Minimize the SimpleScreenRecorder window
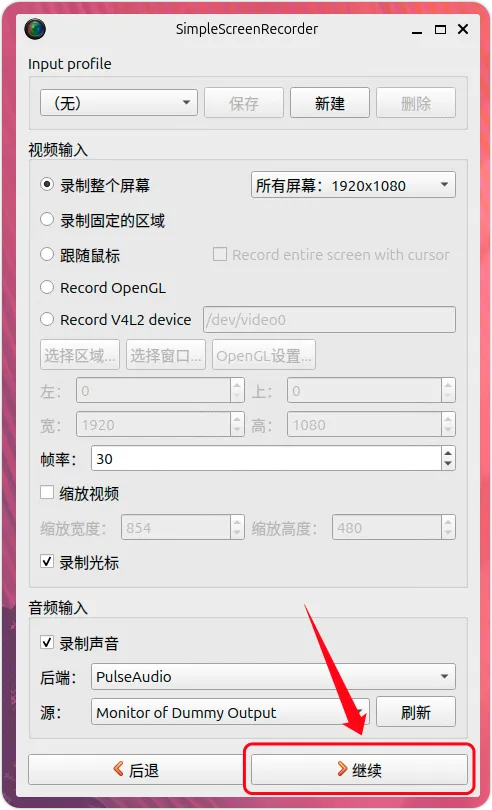 click(x=418, y=32)
